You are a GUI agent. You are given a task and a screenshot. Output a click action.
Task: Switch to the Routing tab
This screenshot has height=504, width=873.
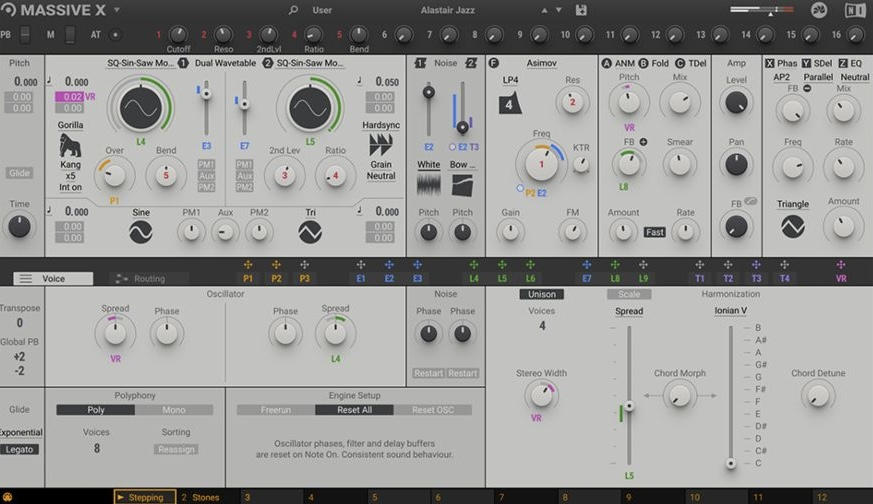(x=148, y=279)
